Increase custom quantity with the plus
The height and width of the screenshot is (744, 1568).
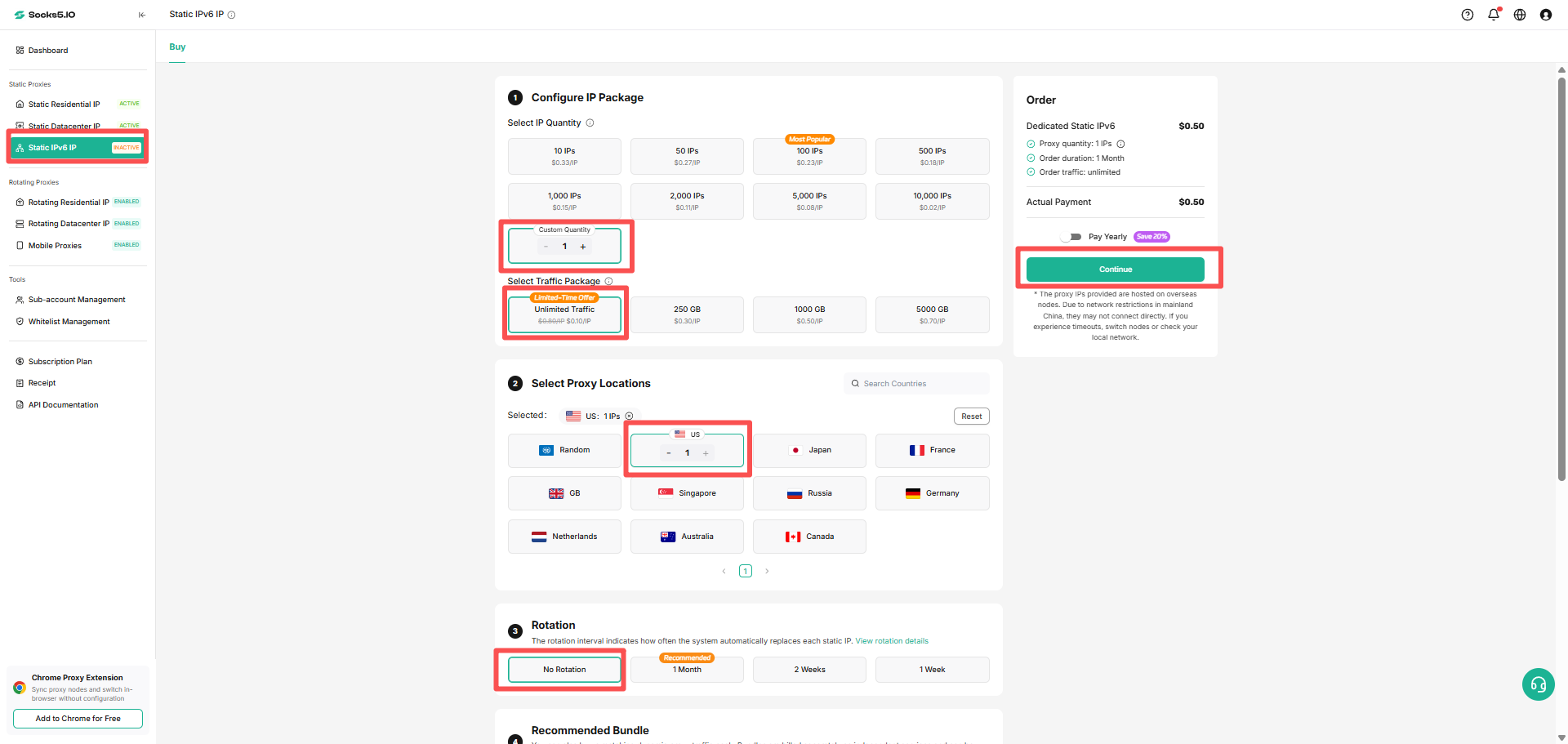[x=583, y=247]
